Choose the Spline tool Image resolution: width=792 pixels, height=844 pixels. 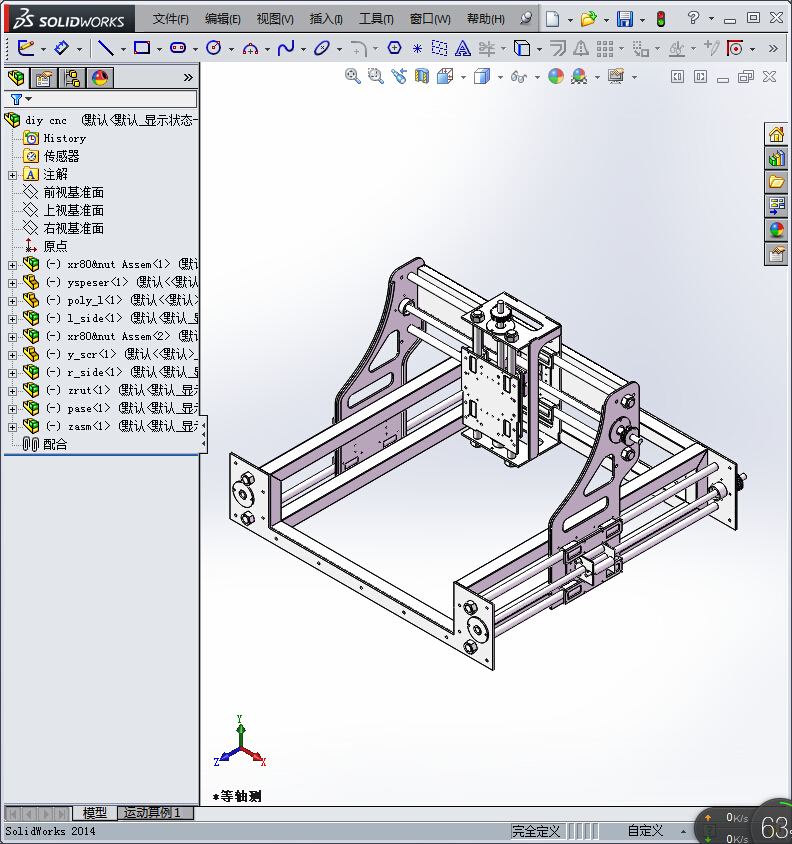pos(286,48)
